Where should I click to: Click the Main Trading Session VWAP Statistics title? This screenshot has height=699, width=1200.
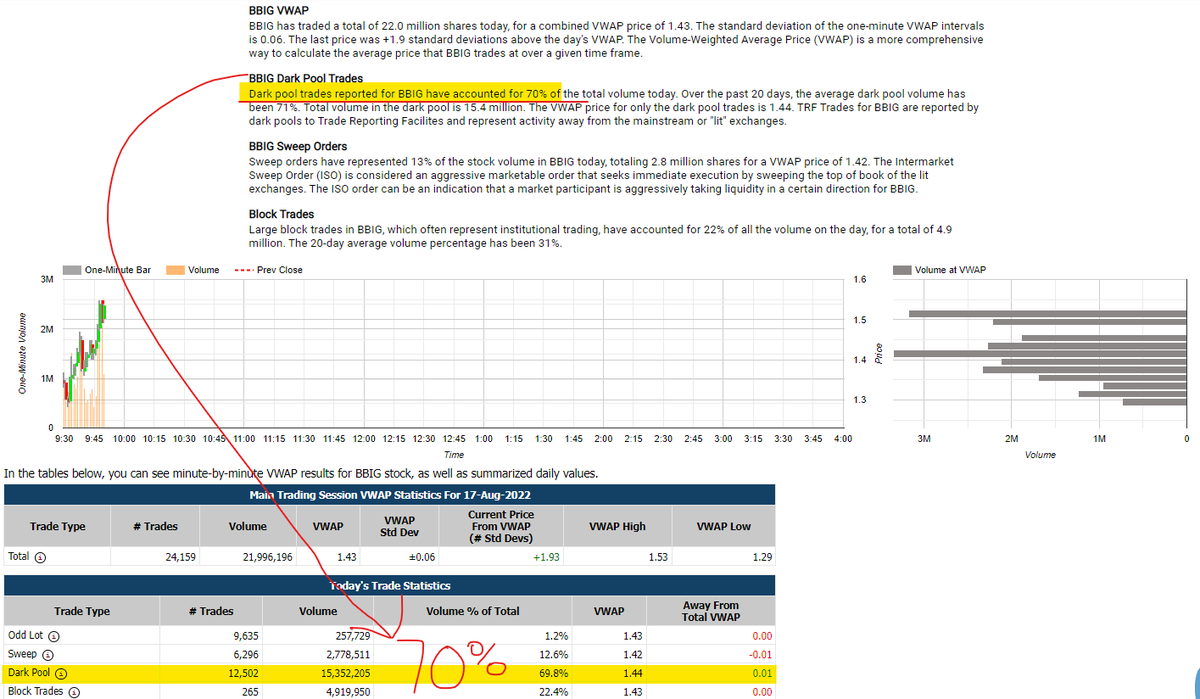coord(390,495)
